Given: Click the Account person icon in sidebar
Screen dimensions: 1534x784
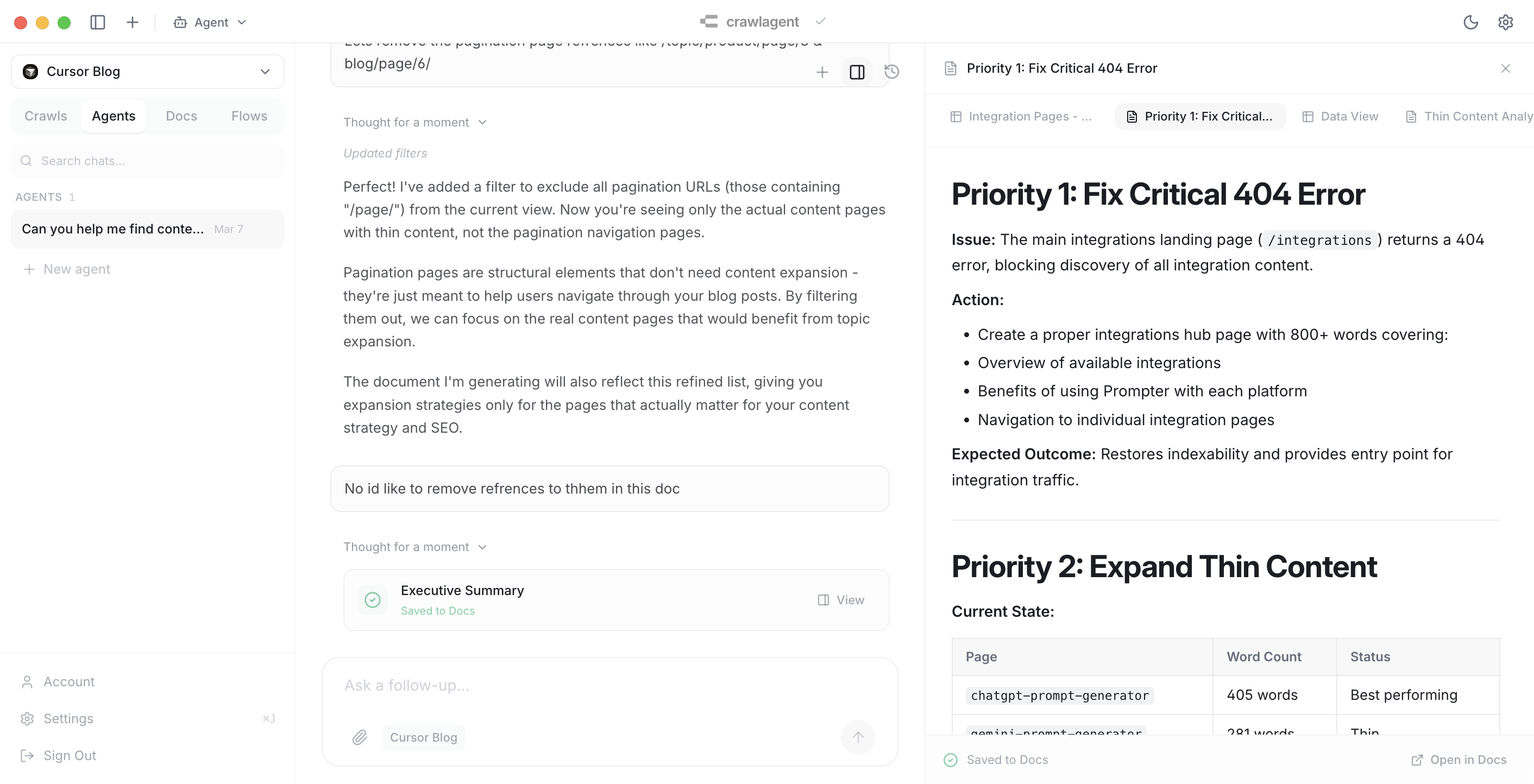Looking at the screenshot, I should [27, 681].
